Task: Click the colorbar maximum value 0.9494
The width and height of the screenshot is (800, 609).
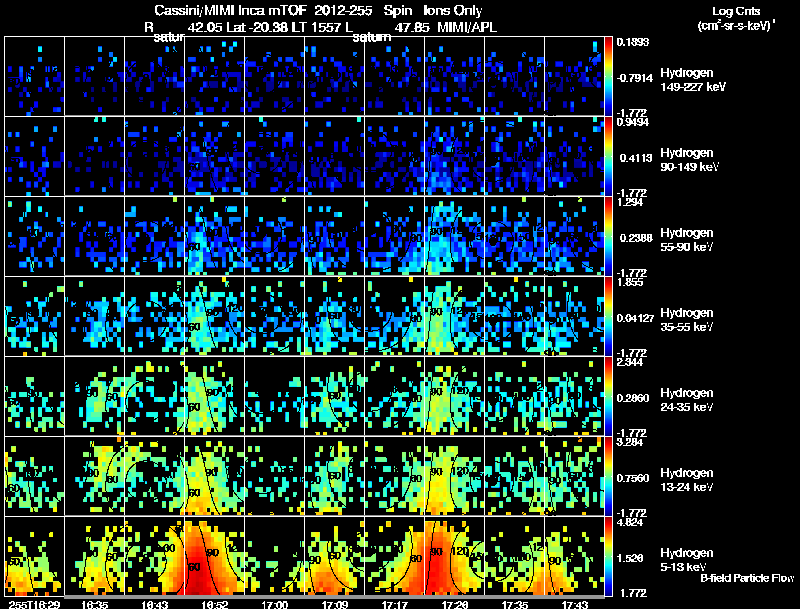Action: point(633,122)
